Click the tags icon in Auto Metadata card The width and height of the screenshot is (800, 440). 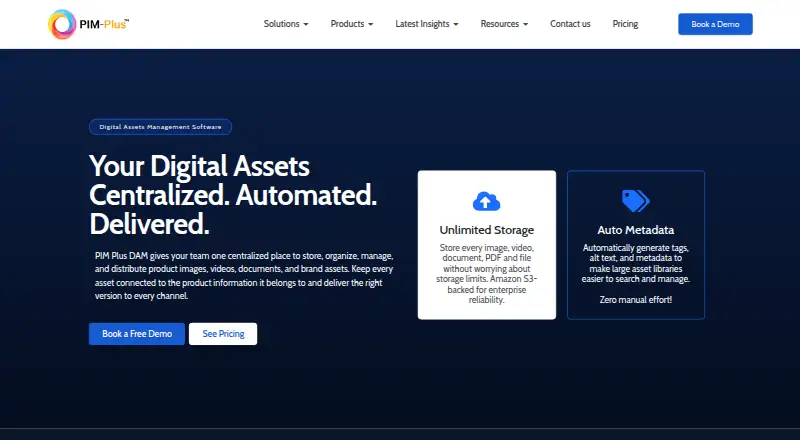(636, 201)
